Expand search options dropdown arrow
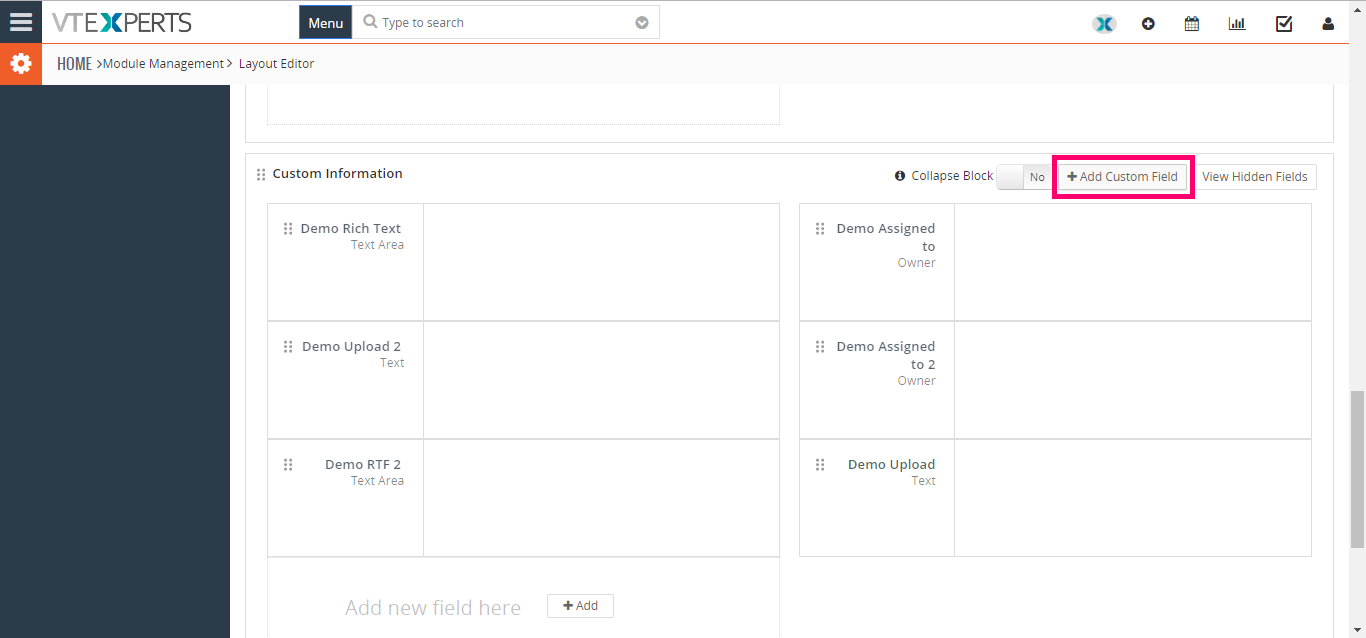The width and height of the screenshot is (1366, 638). [642, 23]
